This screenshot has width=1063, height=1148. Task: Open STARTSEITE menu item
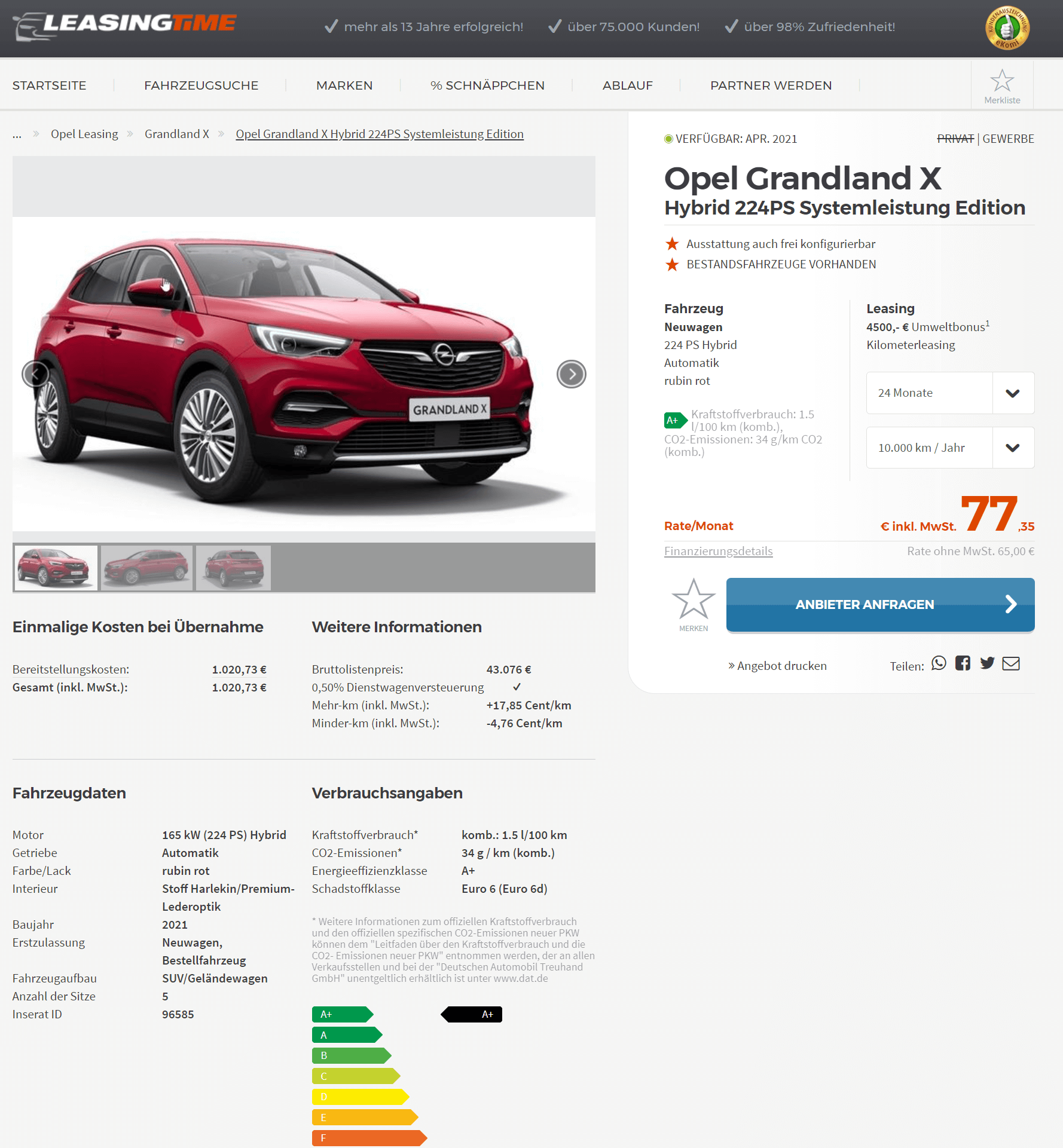50,85
